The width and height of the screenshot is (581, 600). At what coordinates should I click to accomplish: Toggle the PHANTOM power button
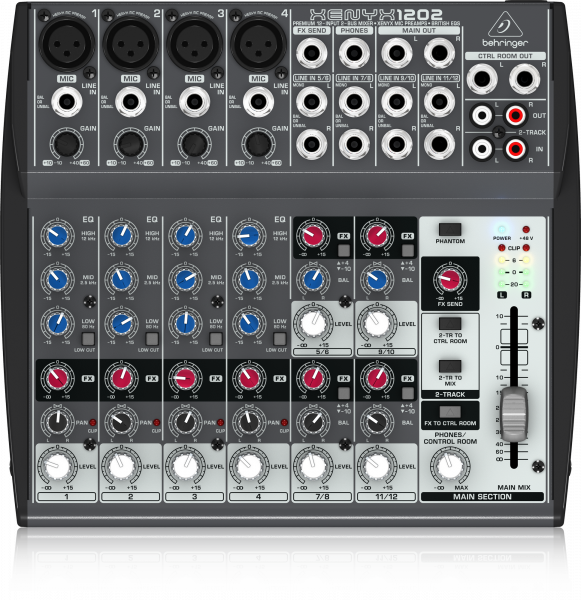[x=450, y=230]
